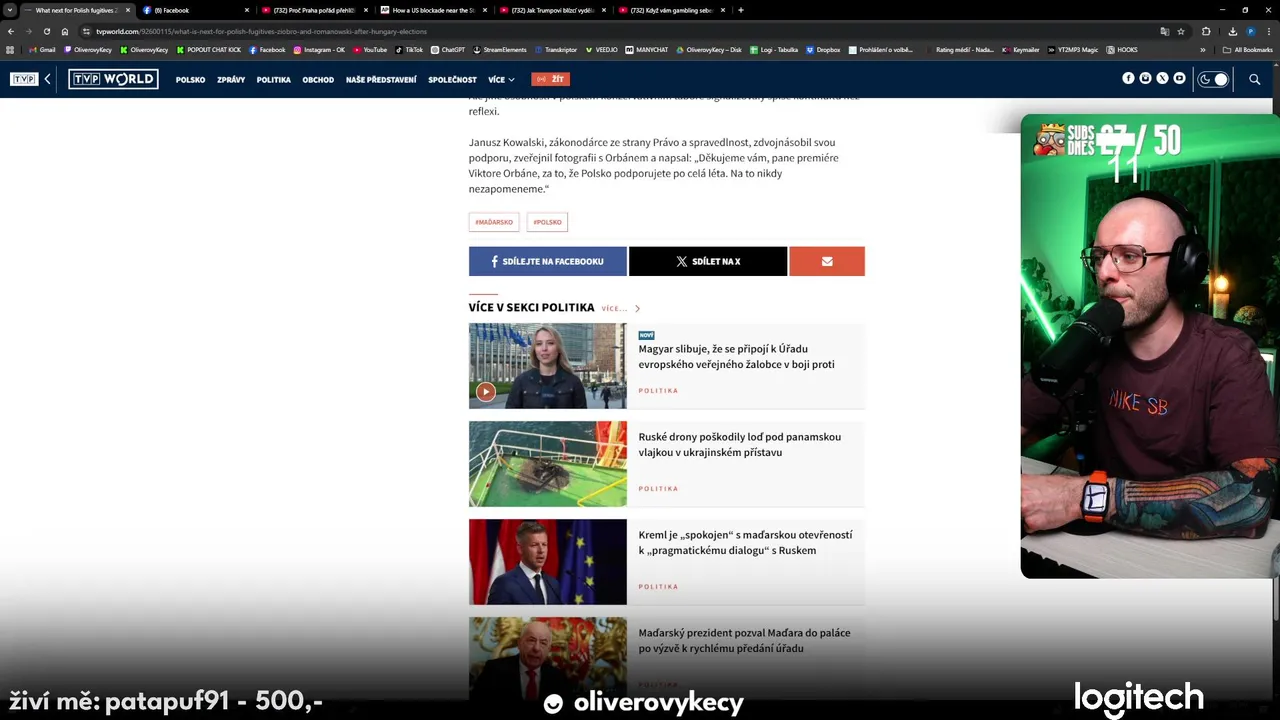Open the #MAĎARSKO tag
This screenshot has height=720, width=1280.
point(494,222)
